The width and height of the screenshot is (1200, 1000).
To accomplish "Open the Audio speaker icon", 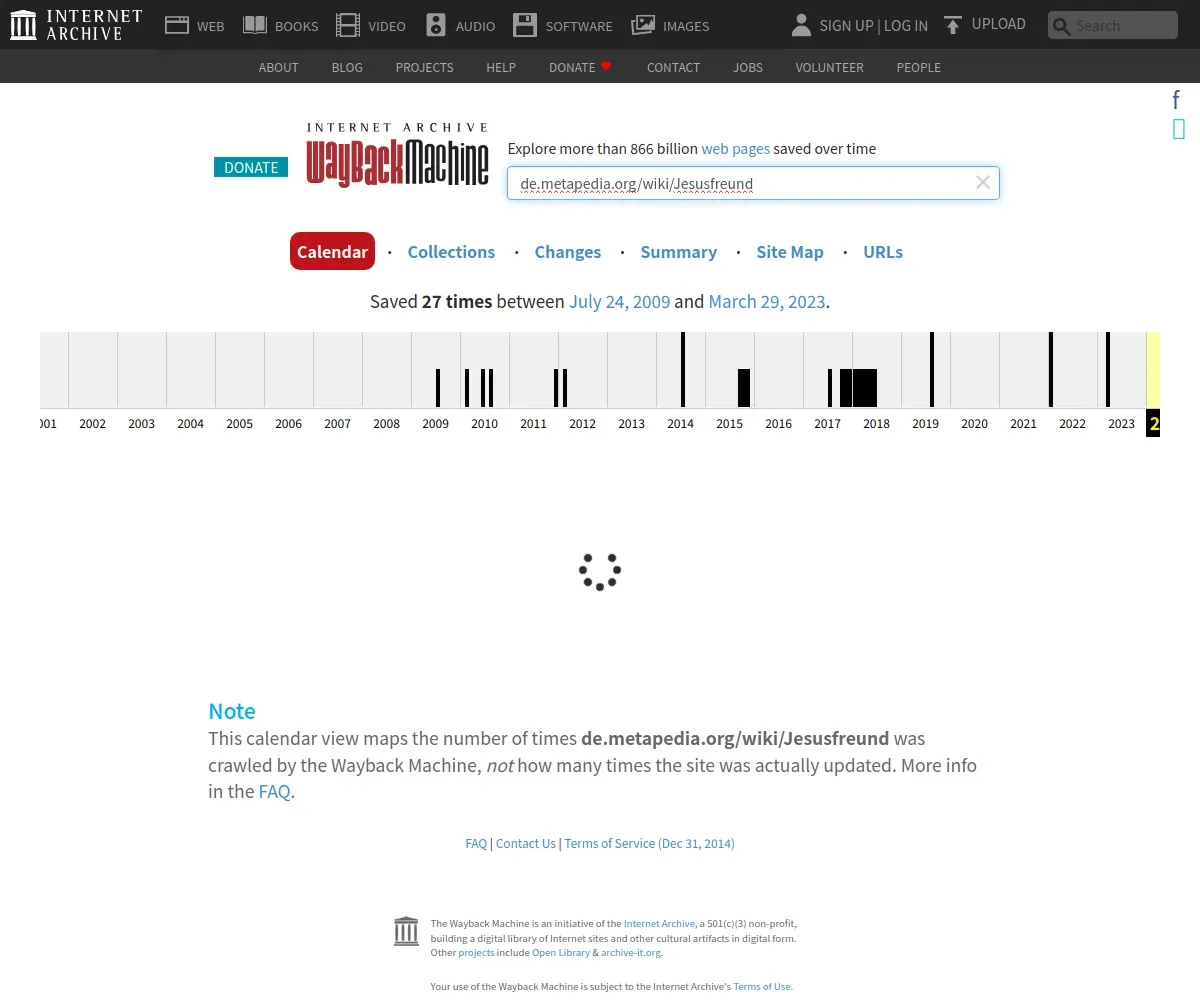I will 436,25.
